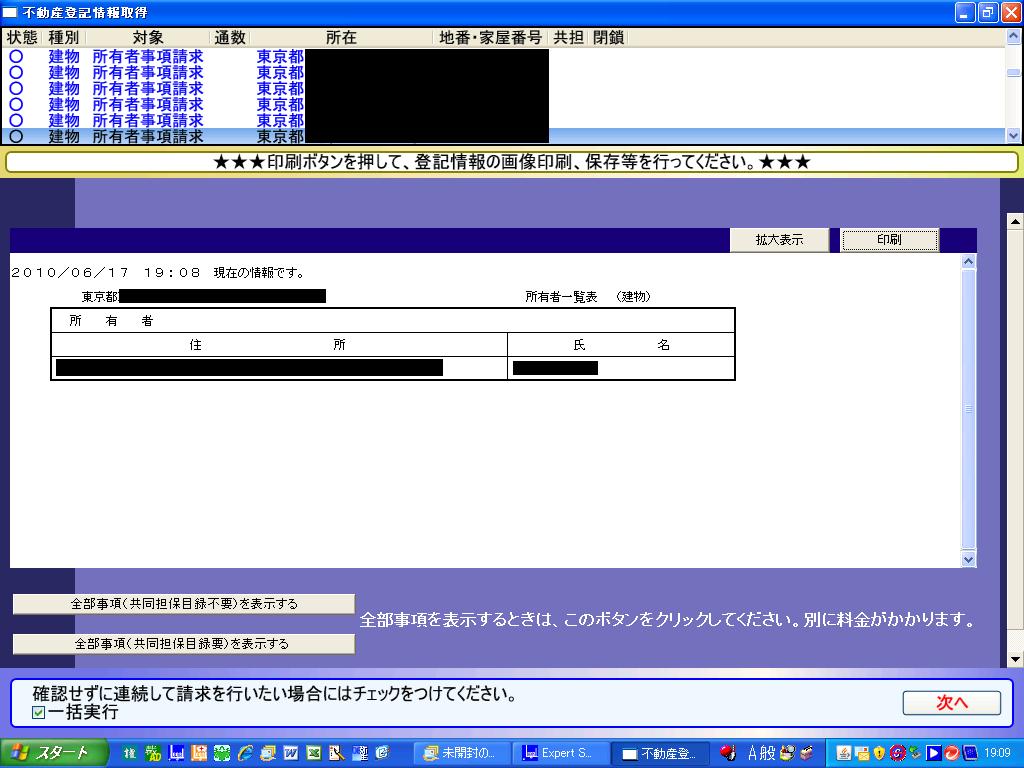Click request list scroll-up arrow
Image resolution: width=1024 pixels, height=768 pixels.
click(x=1013, y=37)
